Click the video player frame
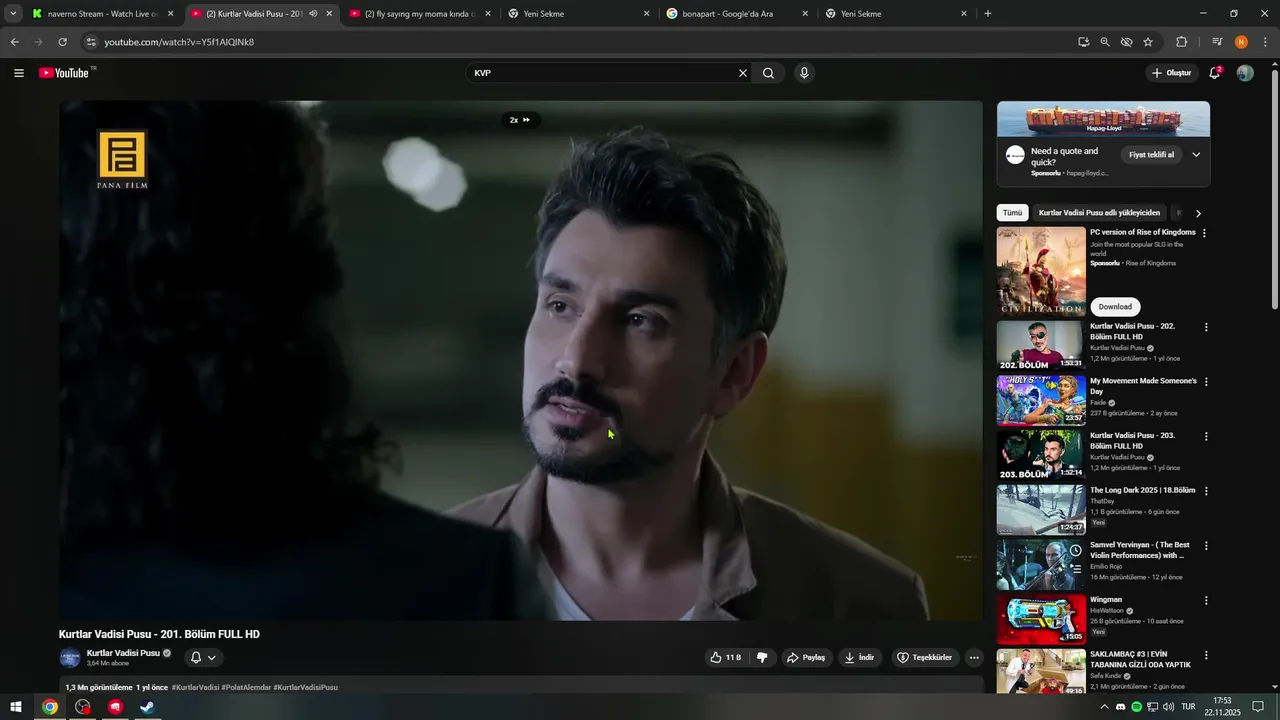This screenshot has height=720, width=1280. [x=521, y=360]
